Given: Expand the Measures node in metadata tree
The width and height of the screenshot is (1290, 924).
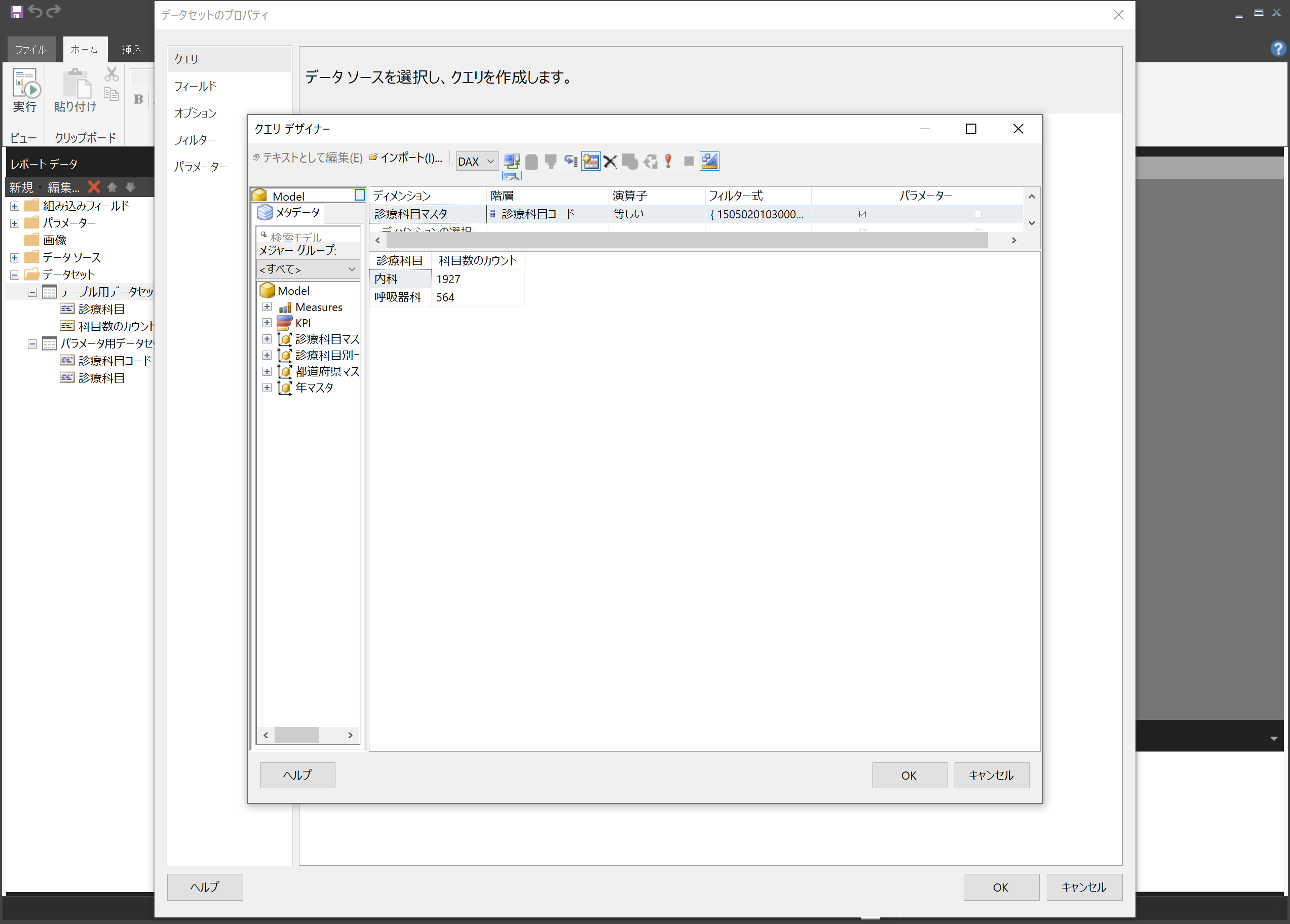Looking at the screenshot, I should 268,306.
